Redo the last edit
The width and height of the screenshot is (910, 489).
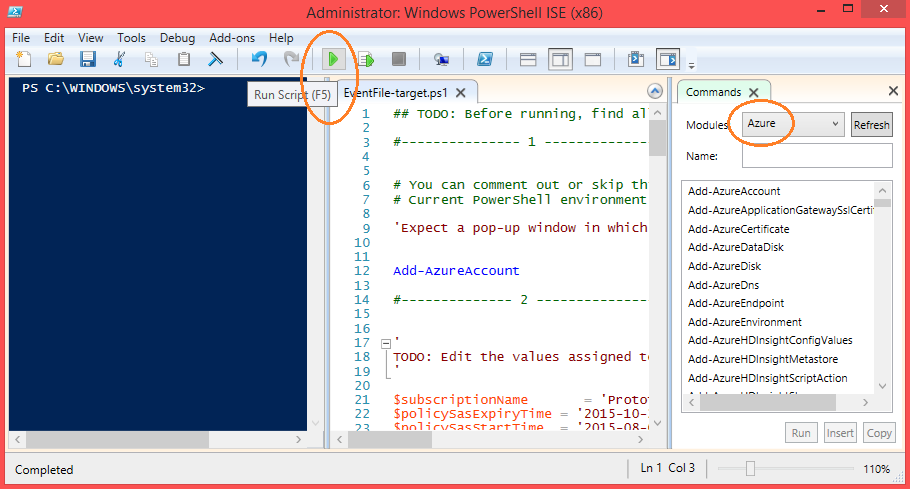click(x=291, y=59)
